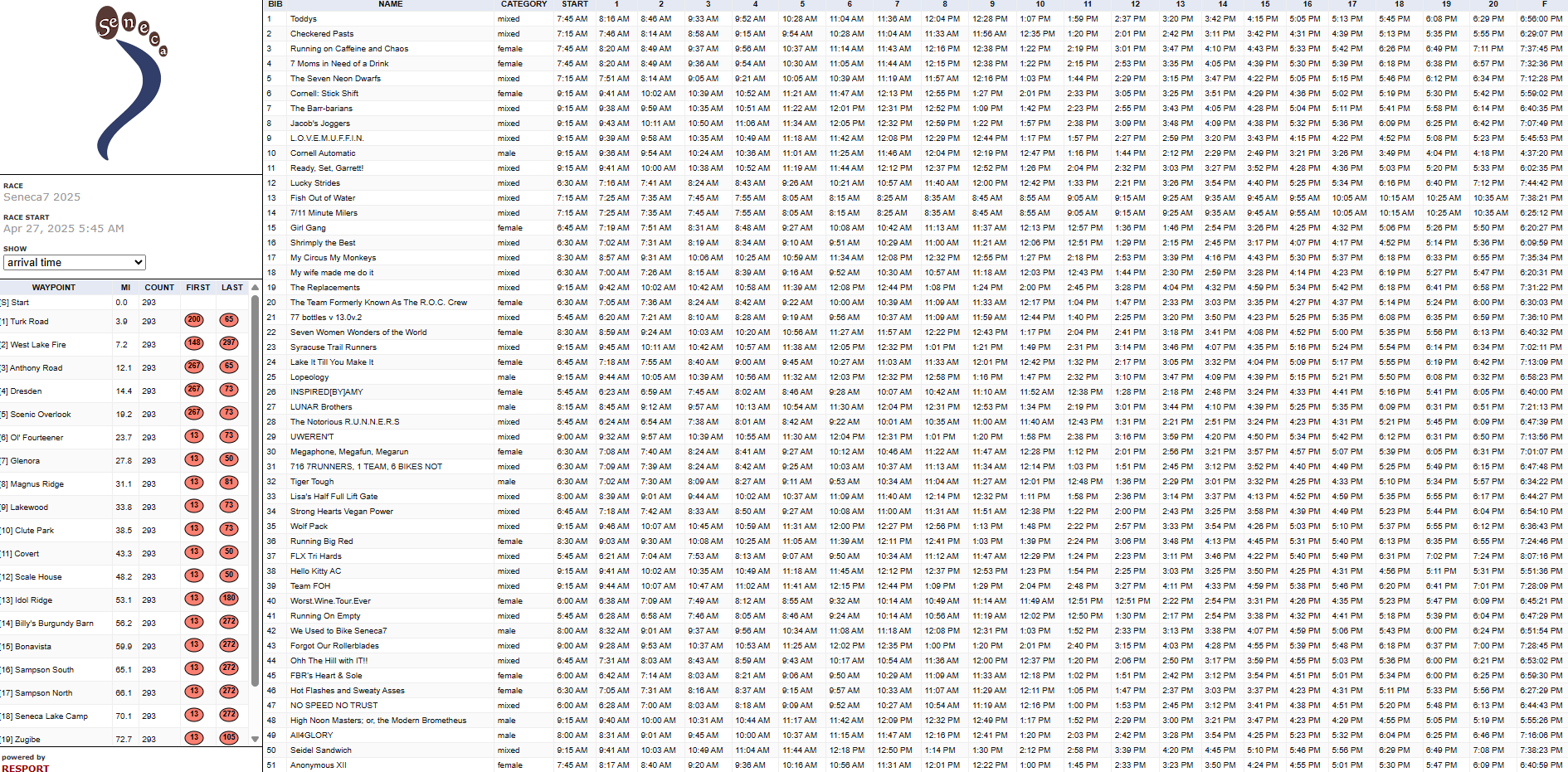Click team name 'Toddys'
The width and height of the screenshot is (1568, 772).
click(303, 19)
